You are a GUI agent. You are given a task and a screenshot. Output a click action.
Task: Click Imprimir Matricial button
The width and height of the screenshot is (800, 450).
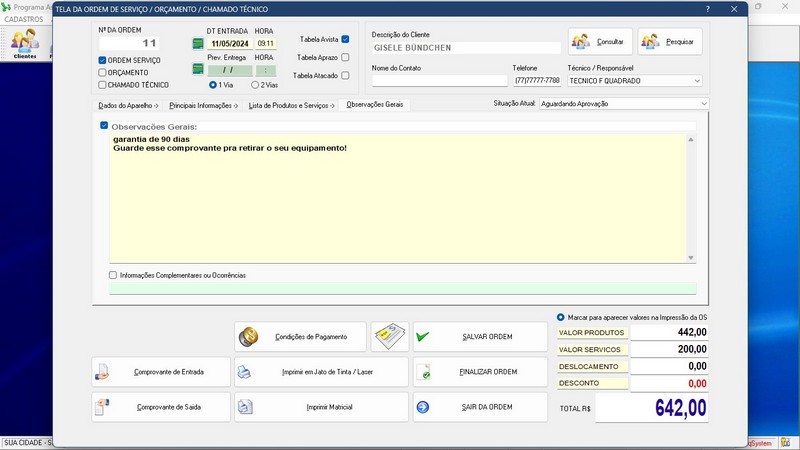click(x=321, y=407)
